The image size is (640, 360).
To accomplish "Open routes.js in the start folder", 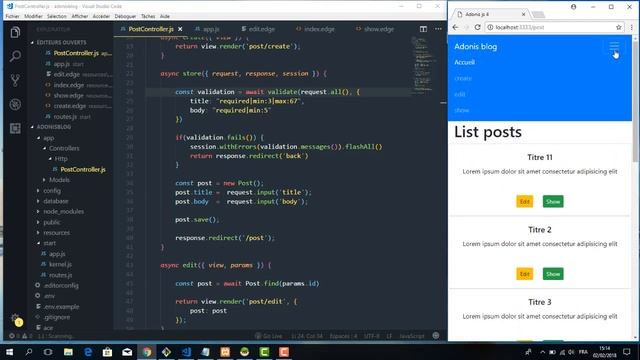I will click(x=60, y=275).
